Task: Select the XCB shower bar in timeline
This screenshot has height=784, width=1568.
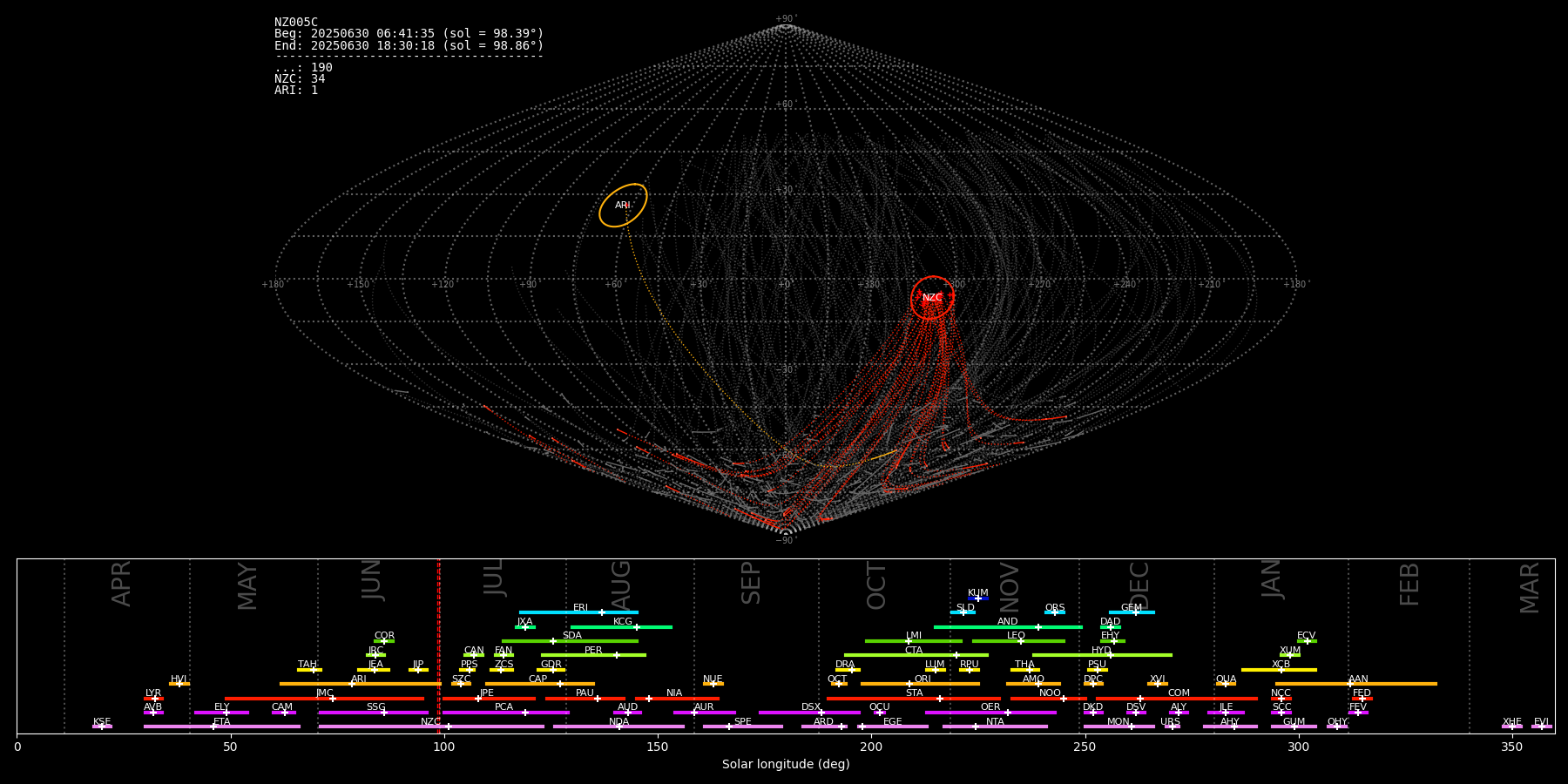Action: (1279, 670)
